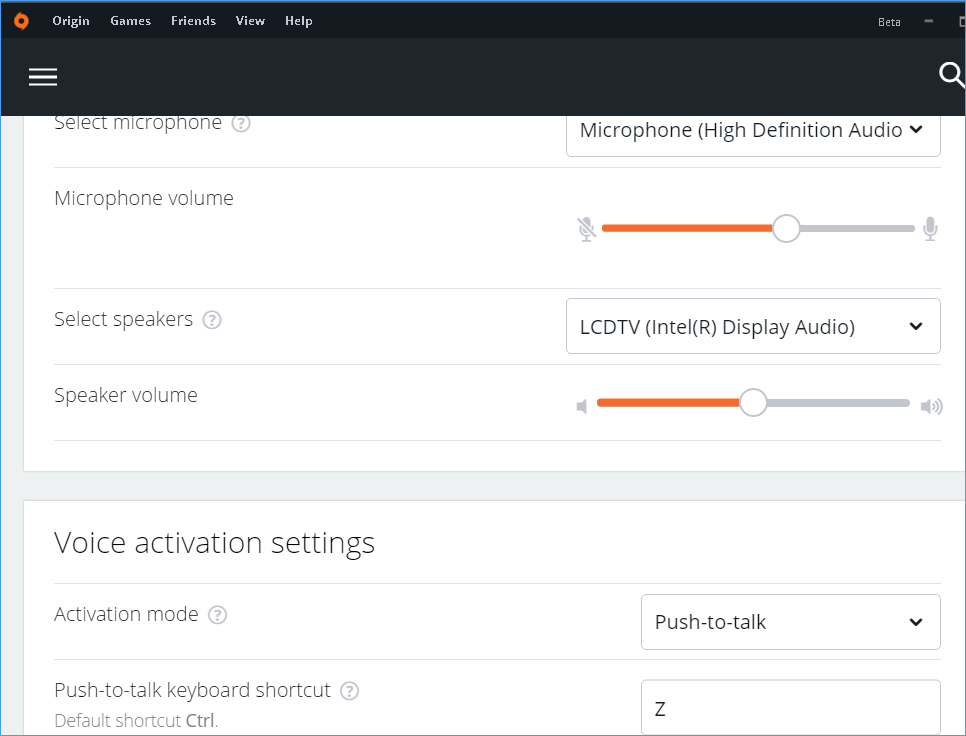Viewport: 966px width, 736px height.
Task: Open help tooltip for Select speakers
Action: click(212, 320)
